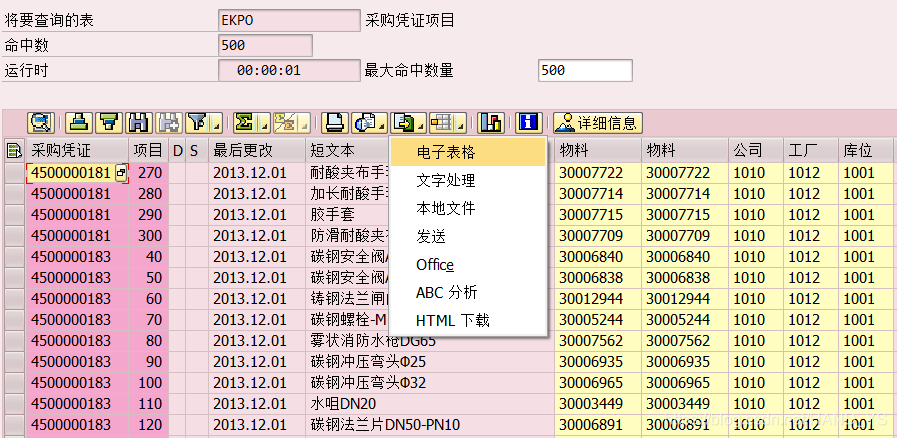Click search help icon in cell 4500000181
Screen dimensions: 897x438
121,173
